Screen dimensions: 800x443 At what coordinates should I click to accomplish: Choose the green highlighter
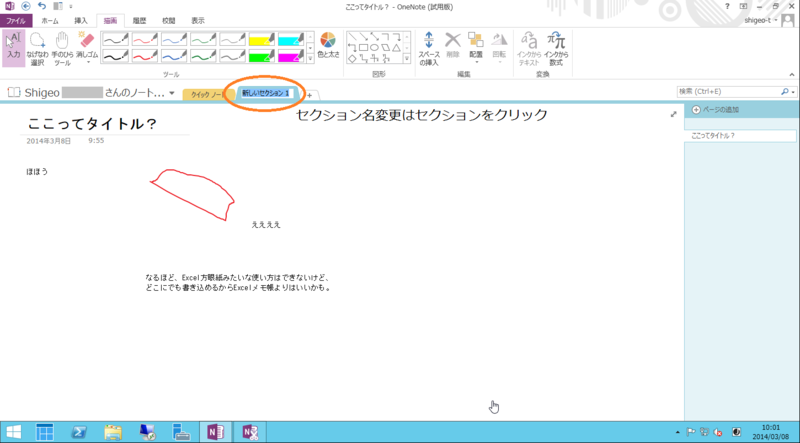click(262, 55)
